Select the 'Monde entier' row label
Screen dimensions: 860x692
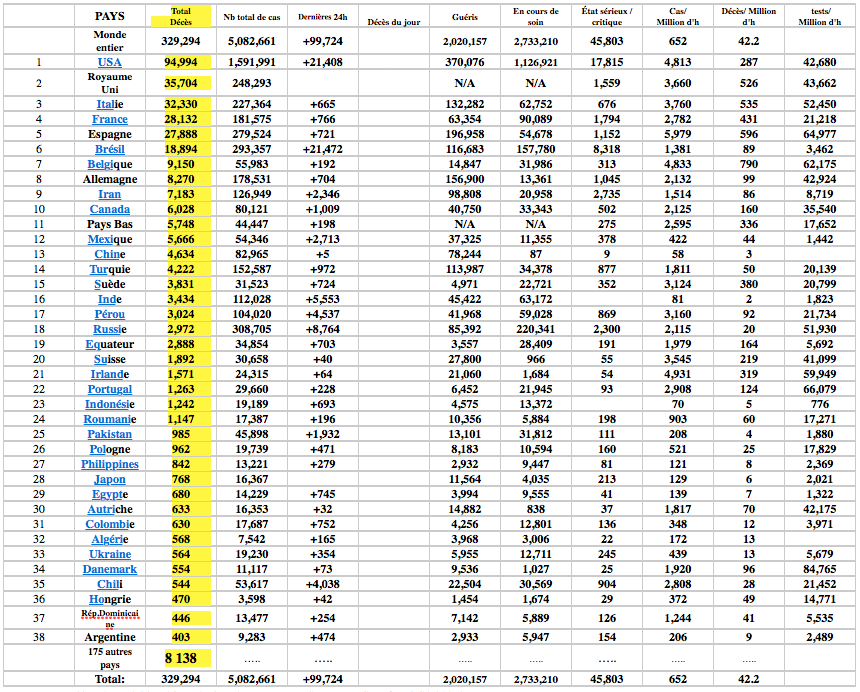(109, 41)
